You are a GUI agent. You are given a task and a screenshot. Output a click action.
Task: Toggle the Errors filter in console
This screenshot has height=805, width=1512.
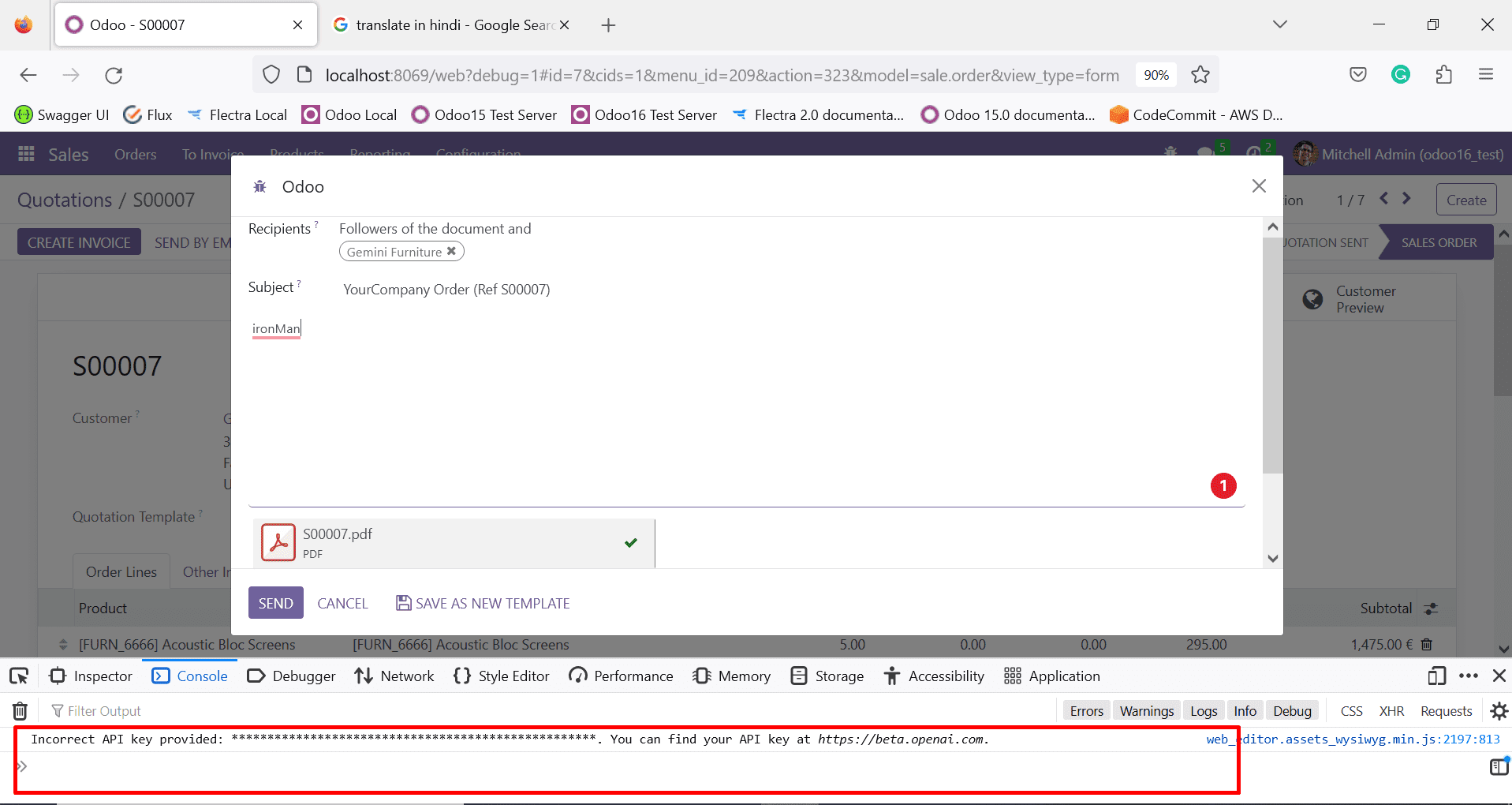click(x=1086, y=710)
